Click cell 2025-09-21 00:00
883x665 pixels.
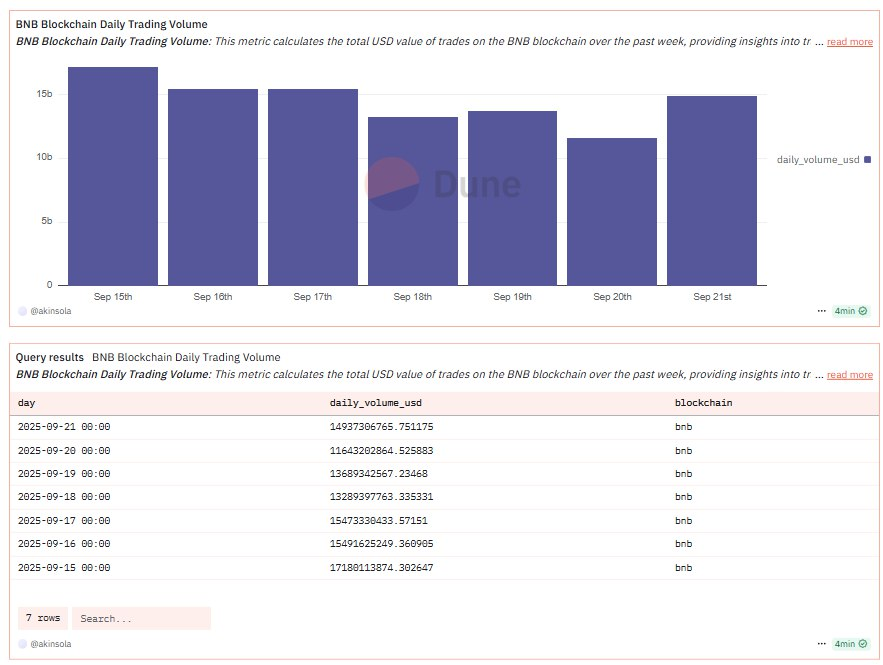click(64, 427)
